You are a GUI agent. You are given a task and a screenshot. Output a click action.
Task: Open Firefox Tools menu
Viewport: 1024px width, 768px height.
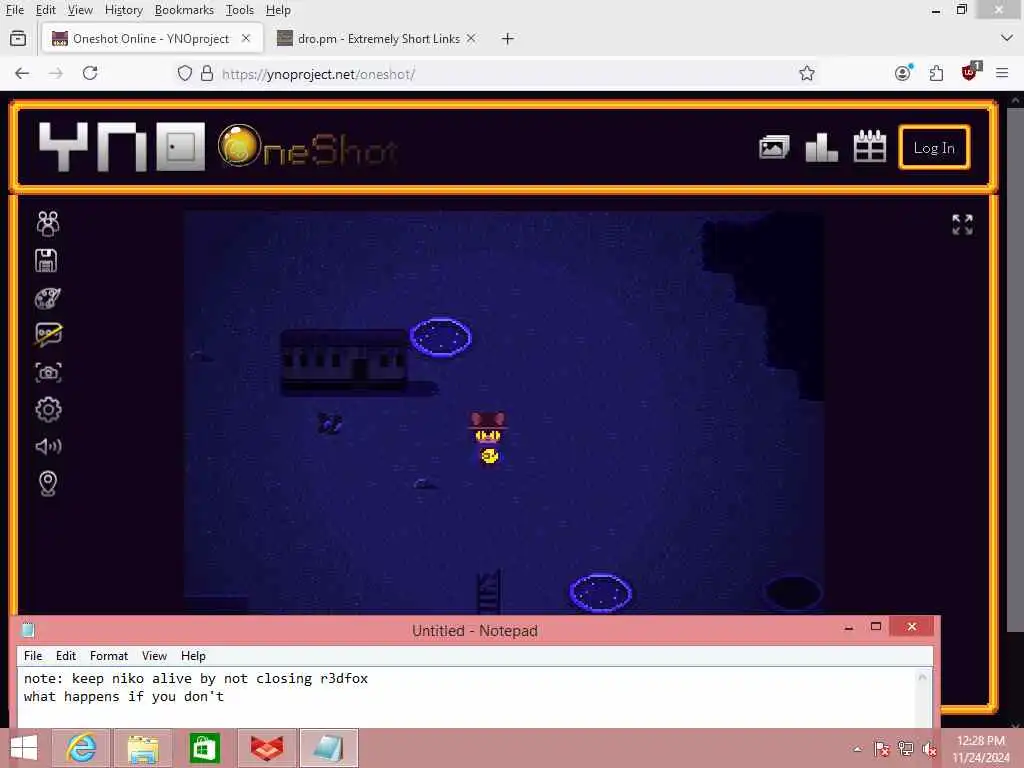coord(240,10)
